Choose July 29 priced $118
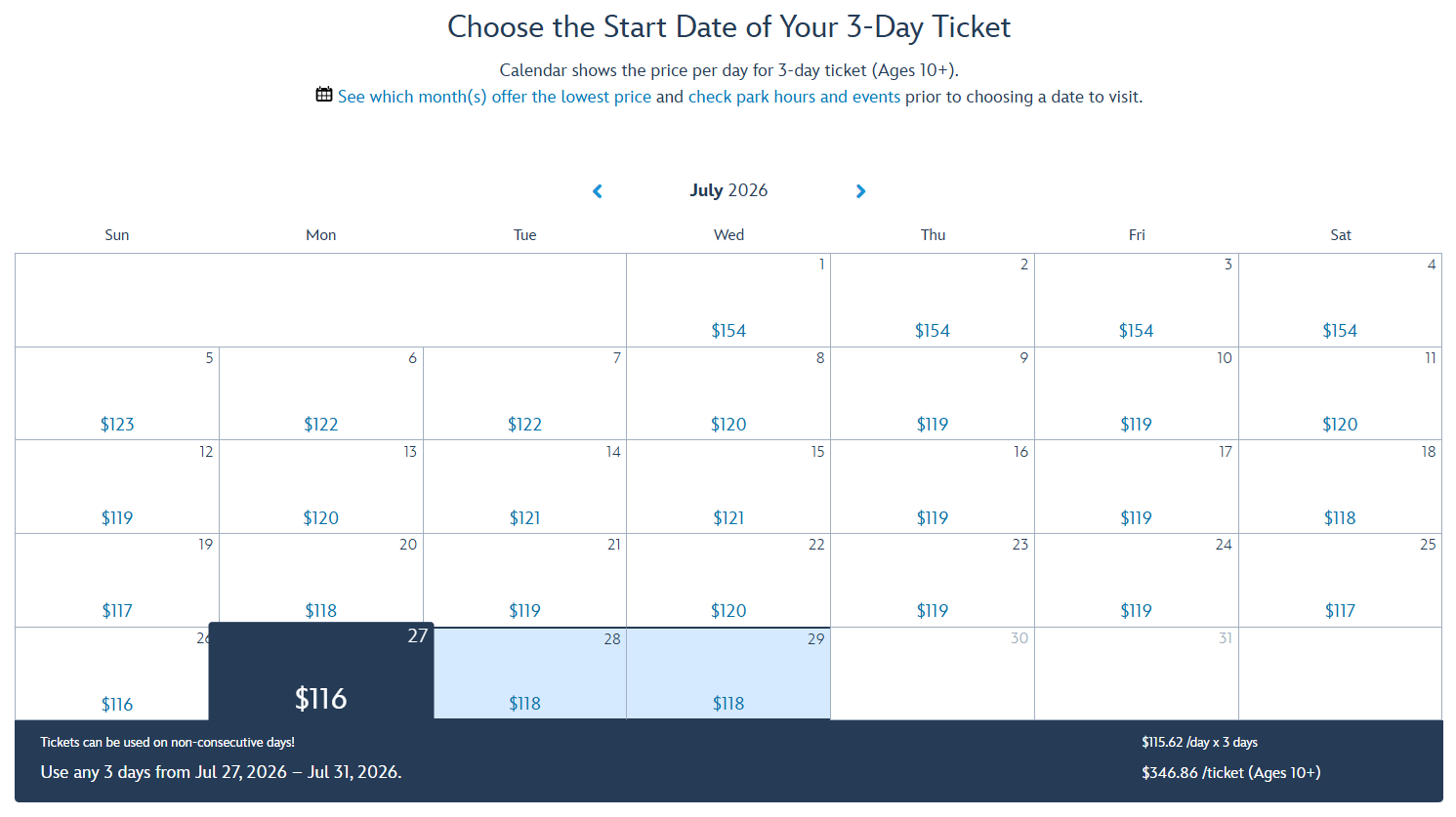This screenshot has height=817, width=1456. tap(728, 674)
